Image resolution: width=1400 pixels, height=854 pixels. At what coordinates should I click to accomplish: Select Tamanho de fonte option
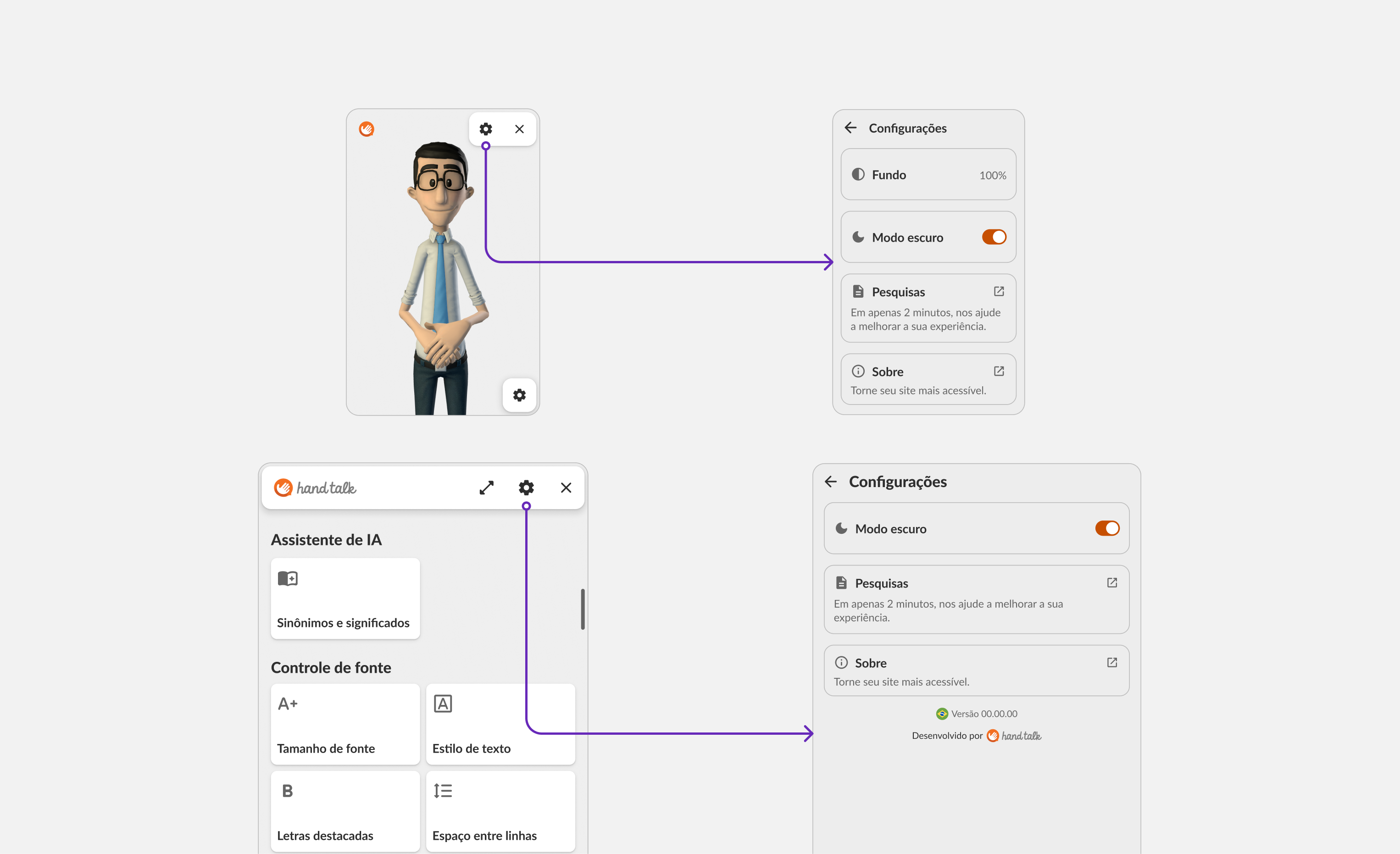pyautogui.click(x=345, y=724)
